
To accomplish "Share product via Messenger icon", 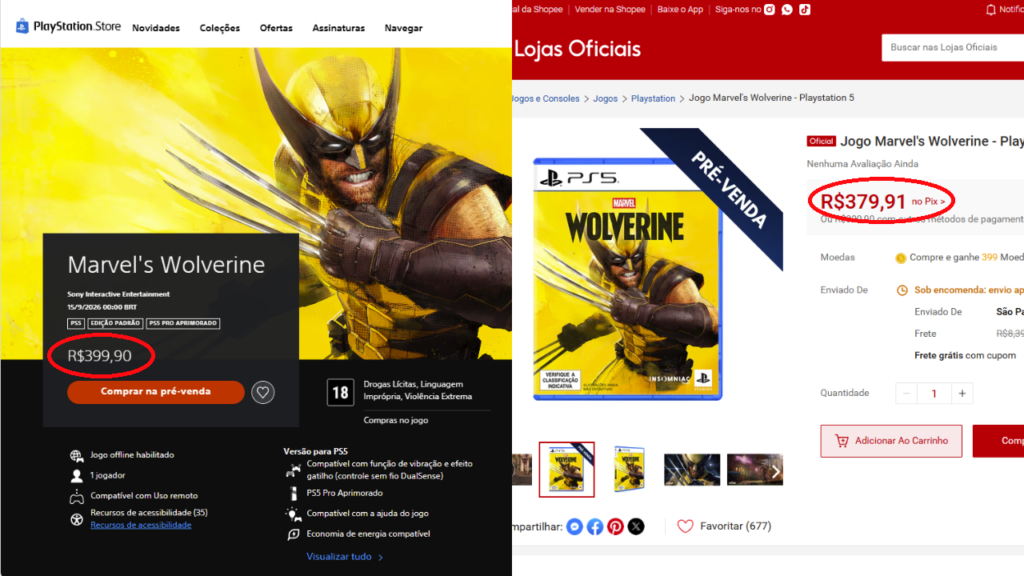I will point(574,526).
